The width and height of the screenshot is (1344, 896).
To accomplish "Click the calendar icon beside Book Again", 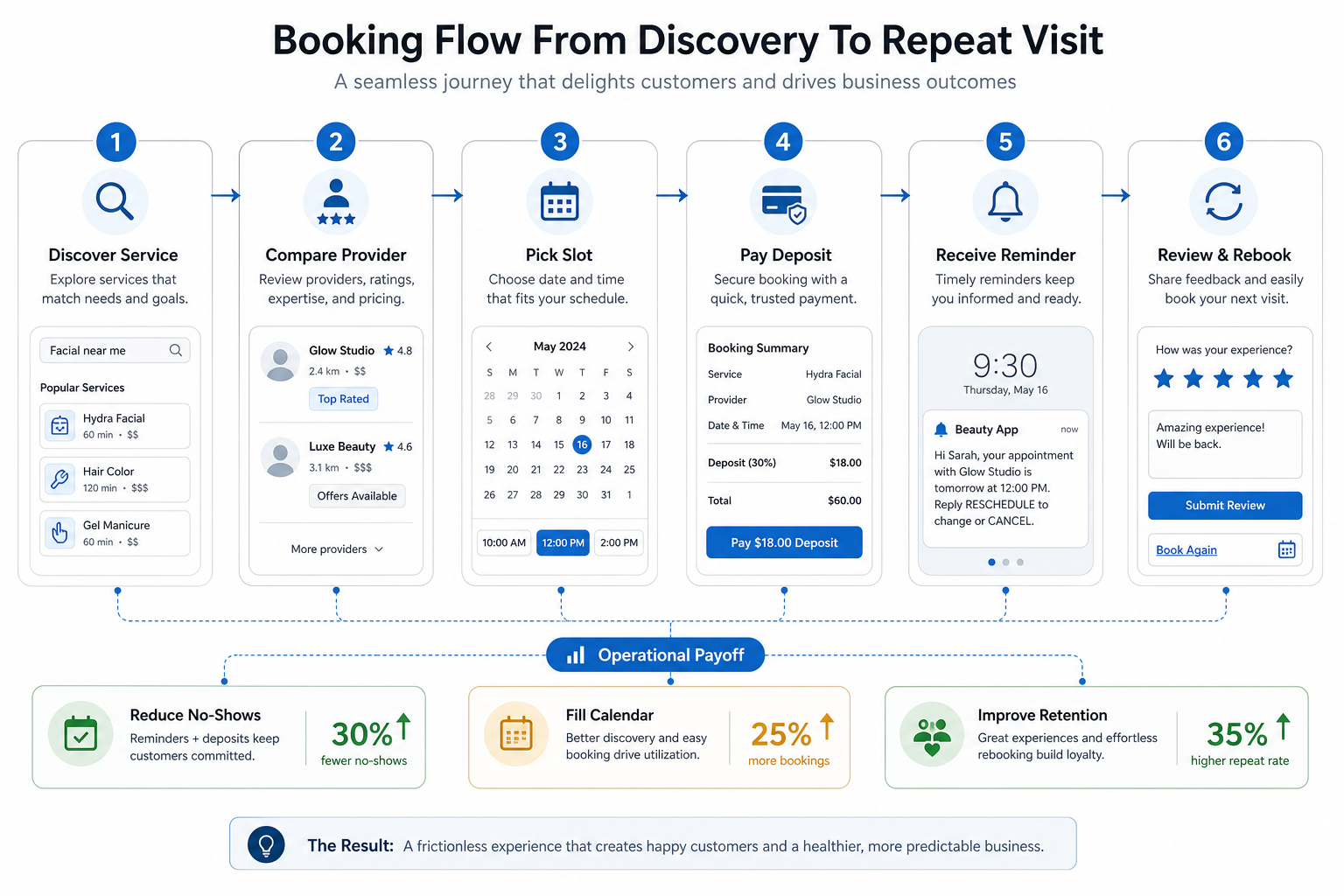I will [x=1286, y=549].
